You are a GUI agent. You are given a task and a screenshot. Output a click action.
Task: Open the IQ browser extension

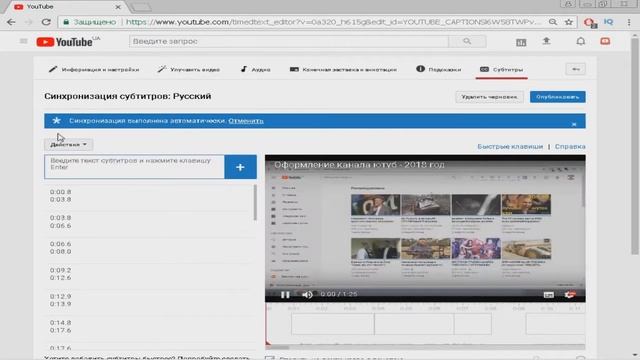tap(608, 22)
